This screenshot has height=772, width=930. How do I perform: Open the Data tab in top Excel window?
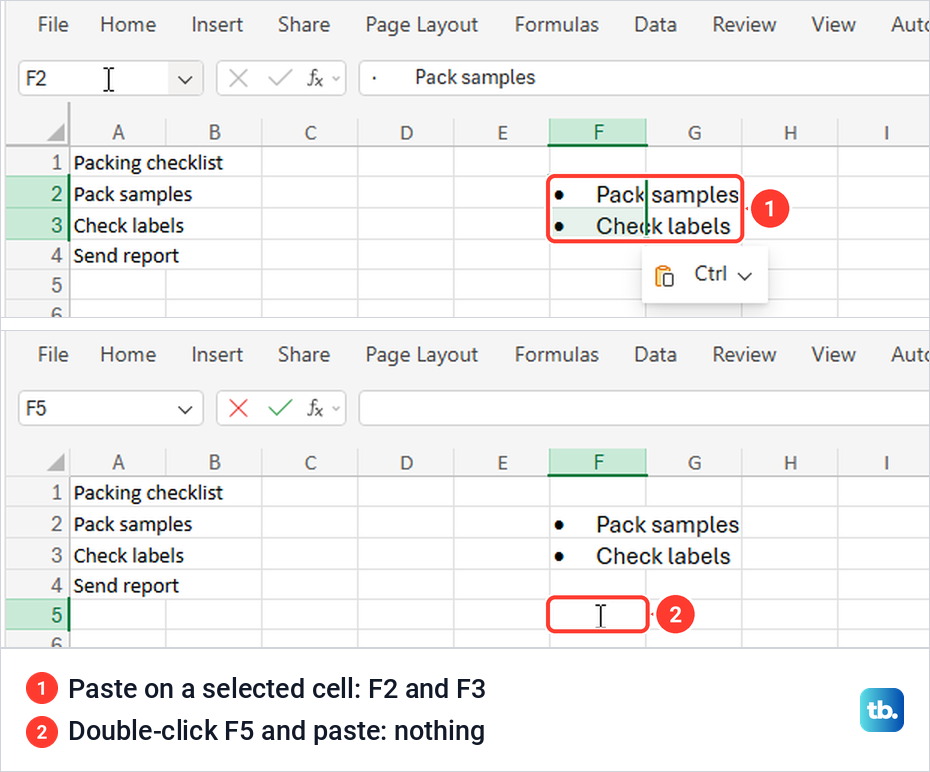pyautogui.click(x=655, y=24)
